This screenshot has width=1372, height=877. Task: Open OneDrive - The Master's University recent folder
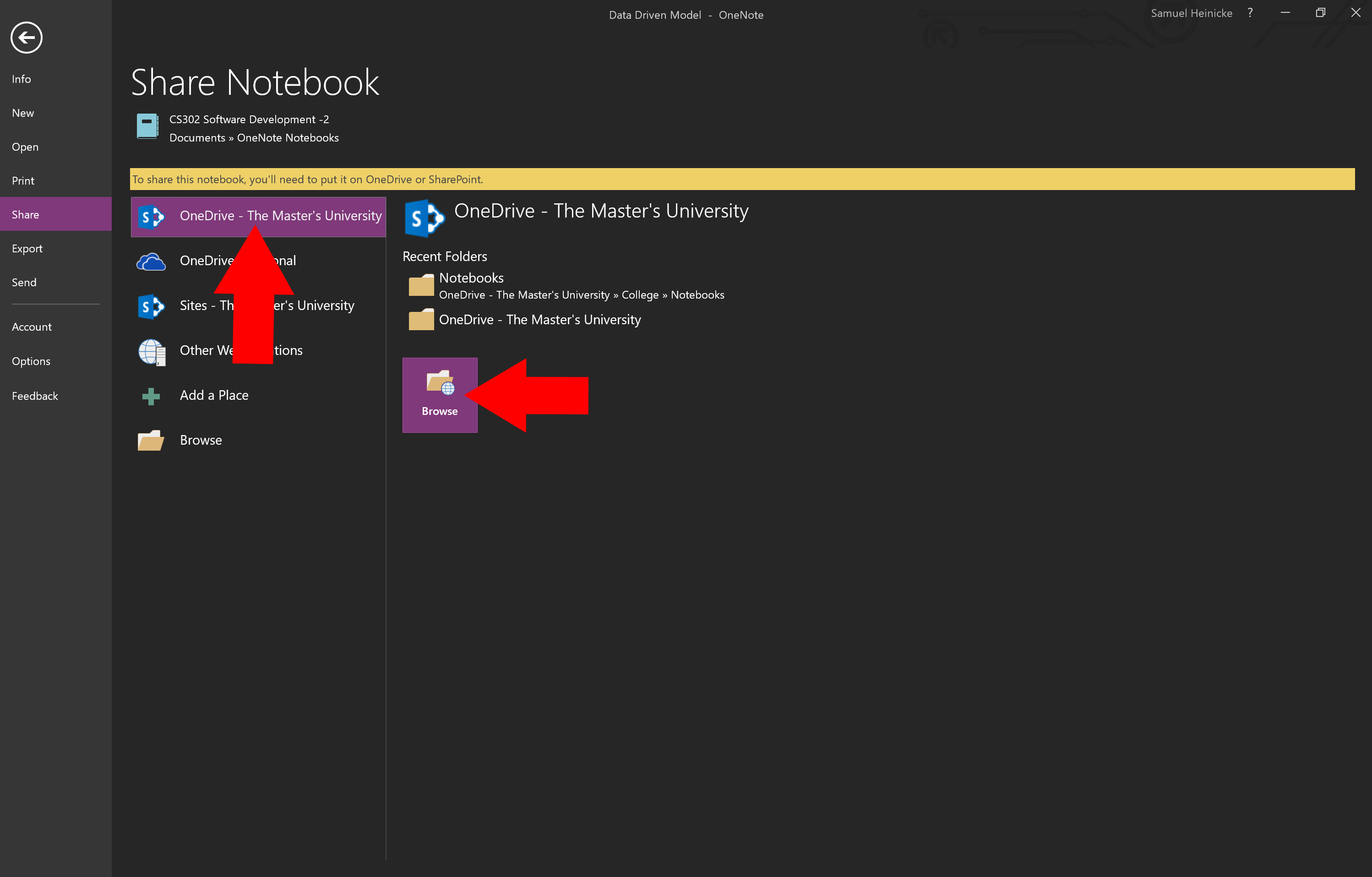pos(539,320)
